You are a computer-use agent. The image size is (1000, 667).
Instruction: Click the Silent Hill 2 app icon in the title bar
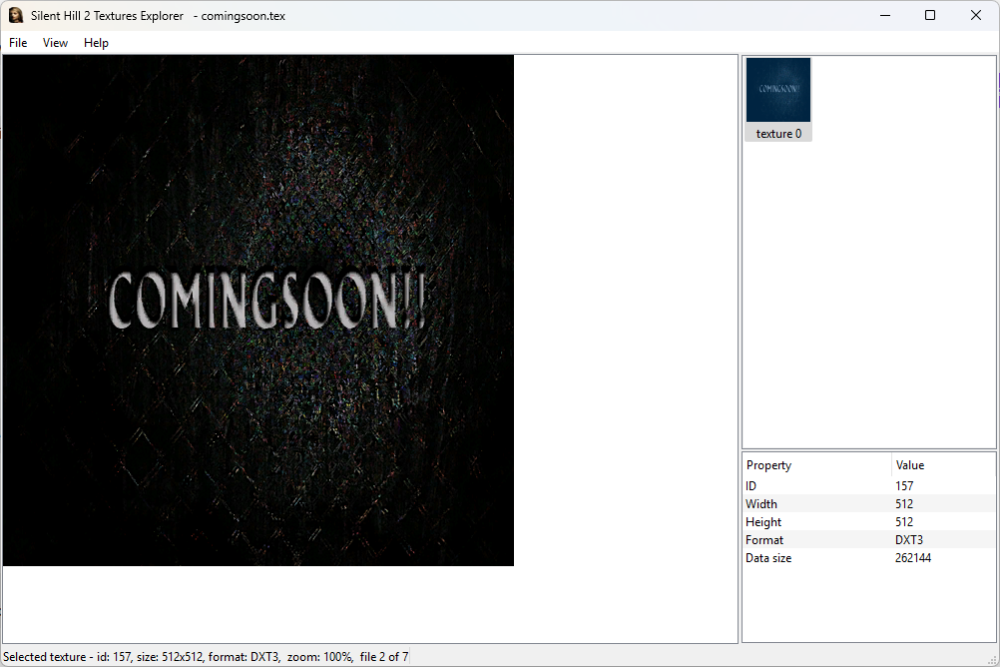point(15,15)
